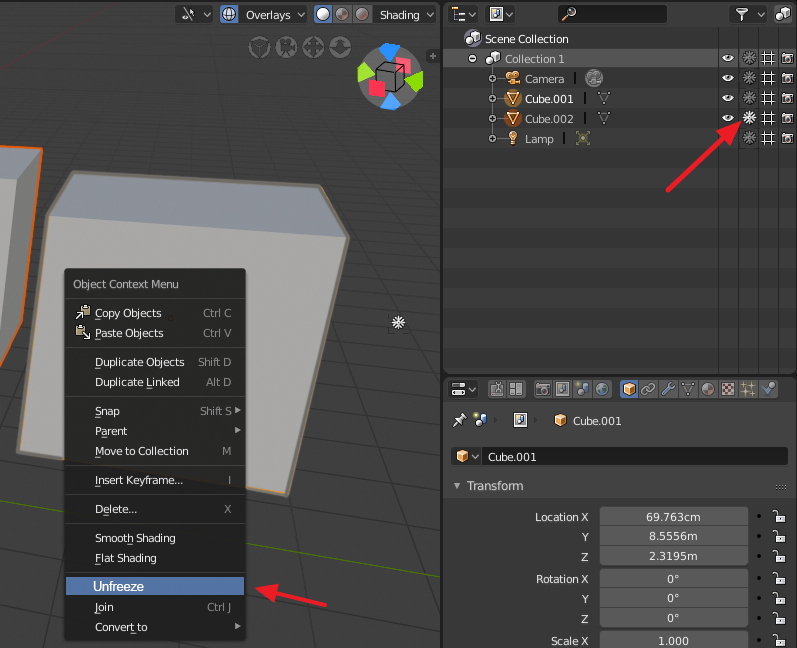Toggle visibility eye for Camera
The image size is (797, 648).
tap(728, 78)
